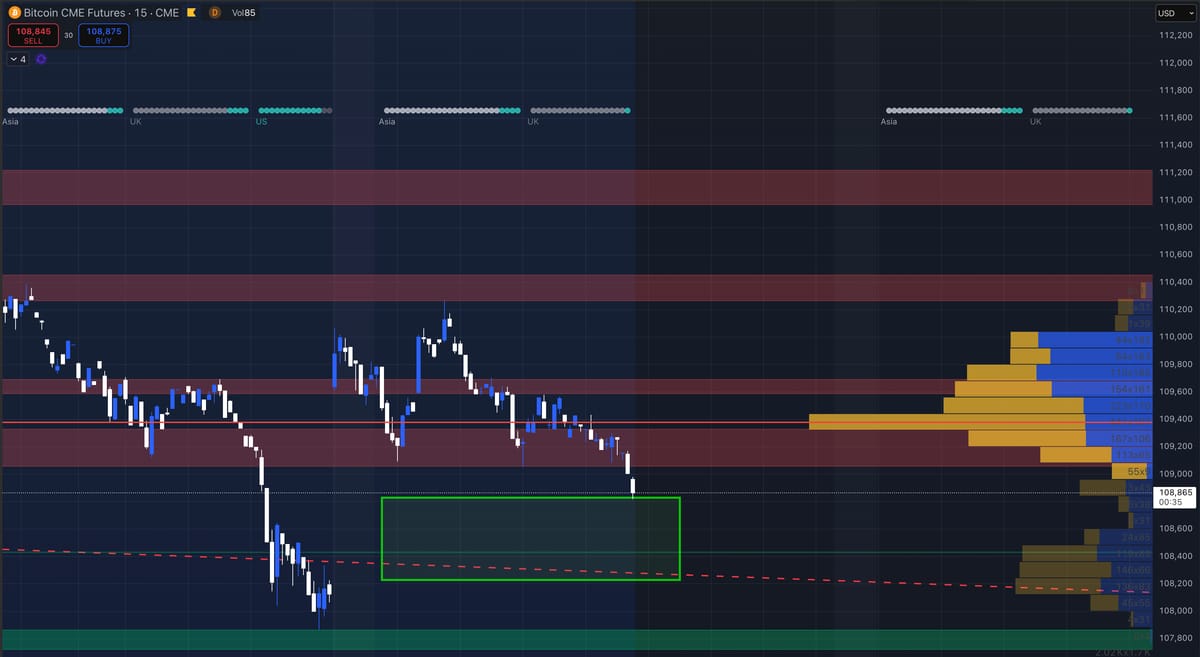
Task: Click the 111,000 price axis label
Action: pyautogui.click(x=1174, y=200)
